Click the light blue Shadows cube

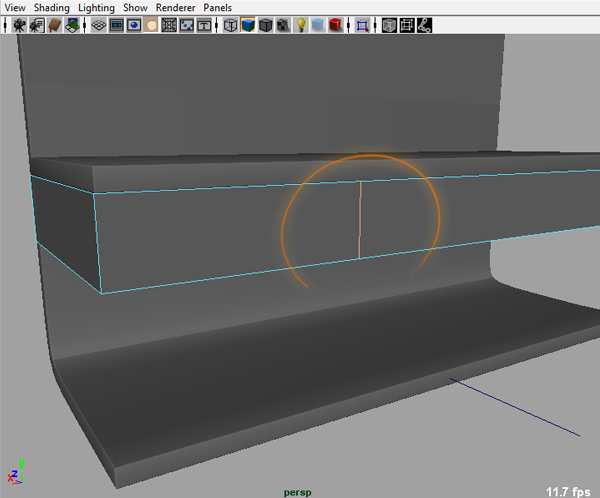318,25
